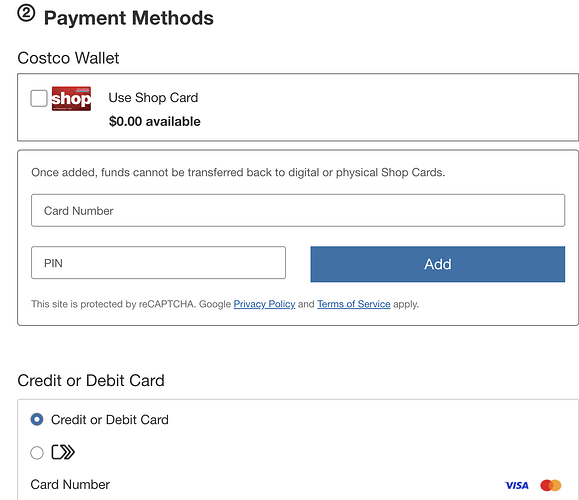Click the Mastercard logo

[x=551, y=485]
